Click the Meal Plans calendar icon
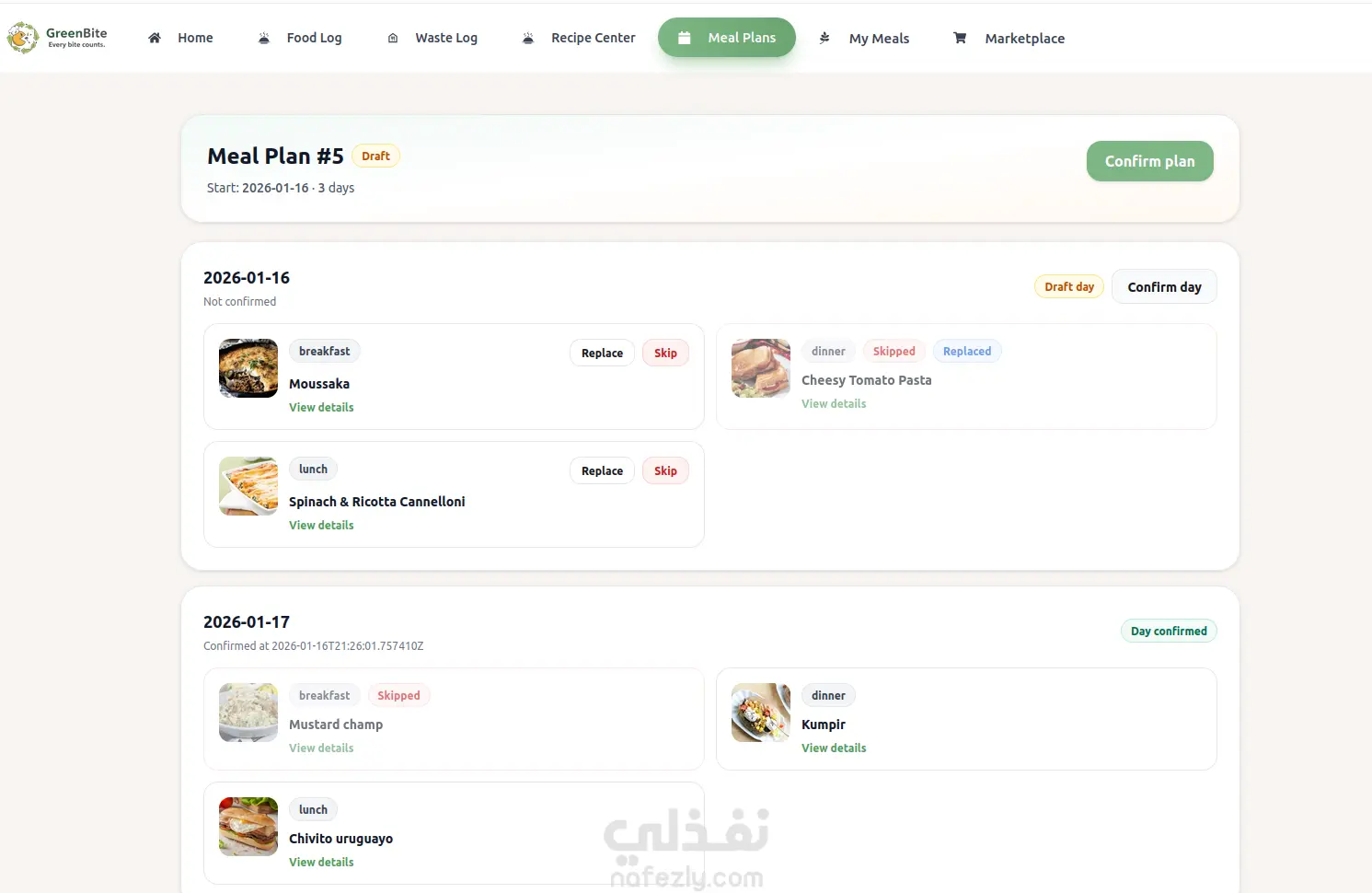Viewport: 1372px width, 893px height. click(685, 38)
